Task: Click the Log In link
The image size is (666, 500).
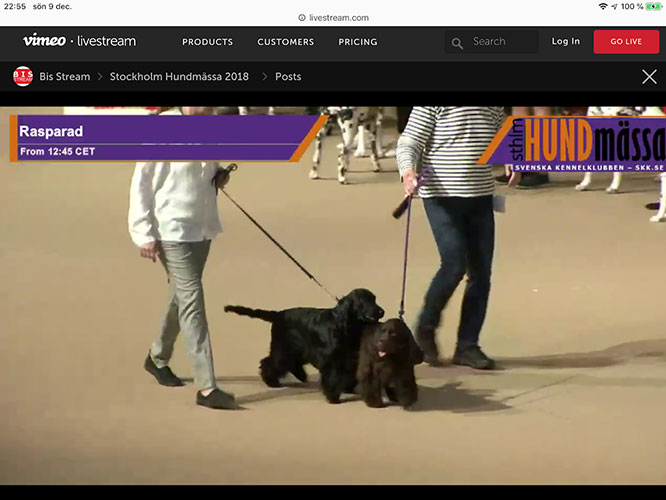Action: (x=565, y=41)
